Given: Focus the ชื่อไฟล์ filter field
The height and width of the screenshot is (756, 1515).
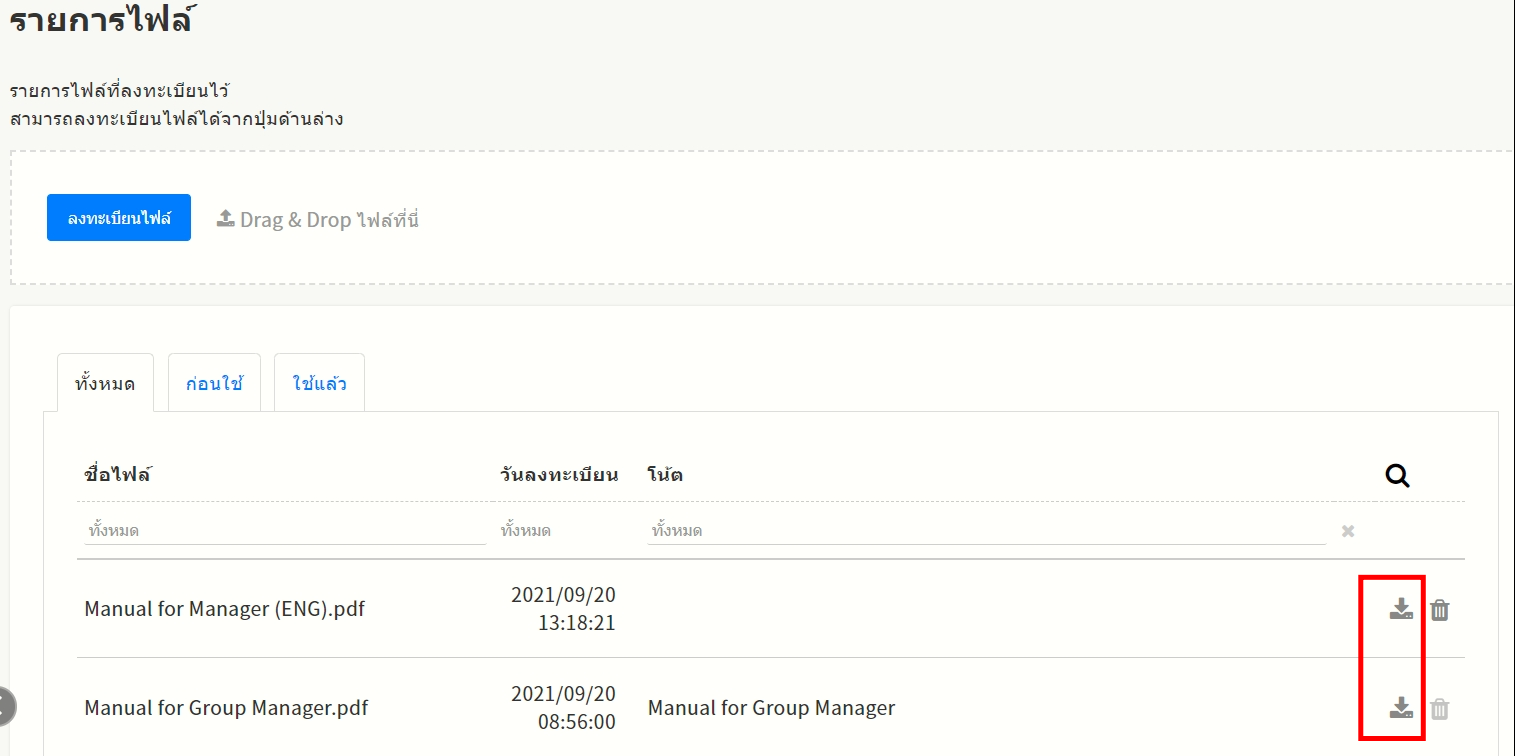Looking at the screenshot, I should pos(284,531).
